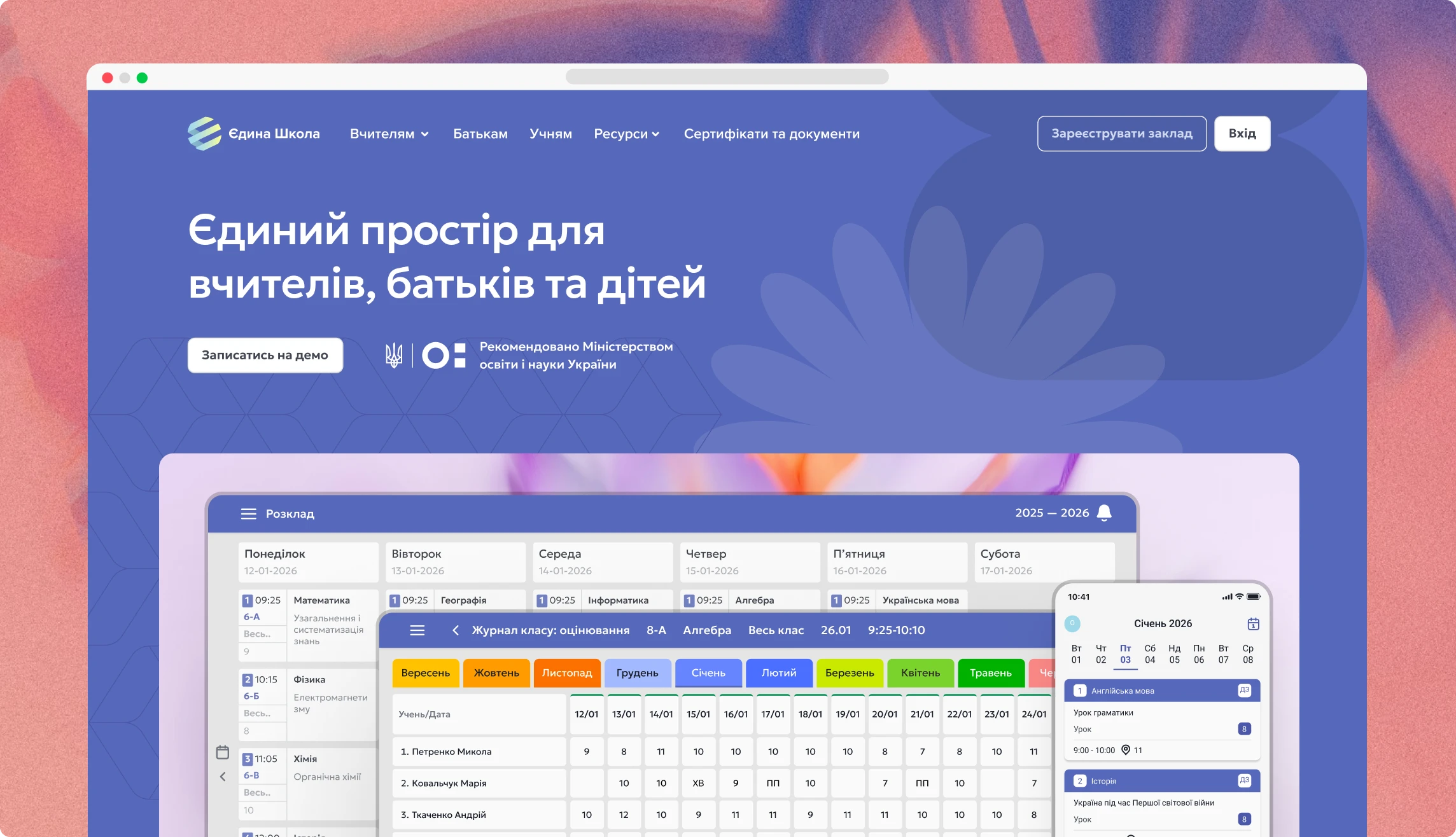Screen dimensions: 1456x837
Task: Click the ДЗ badge on Англійська мова
Action: click(1245, 690)
